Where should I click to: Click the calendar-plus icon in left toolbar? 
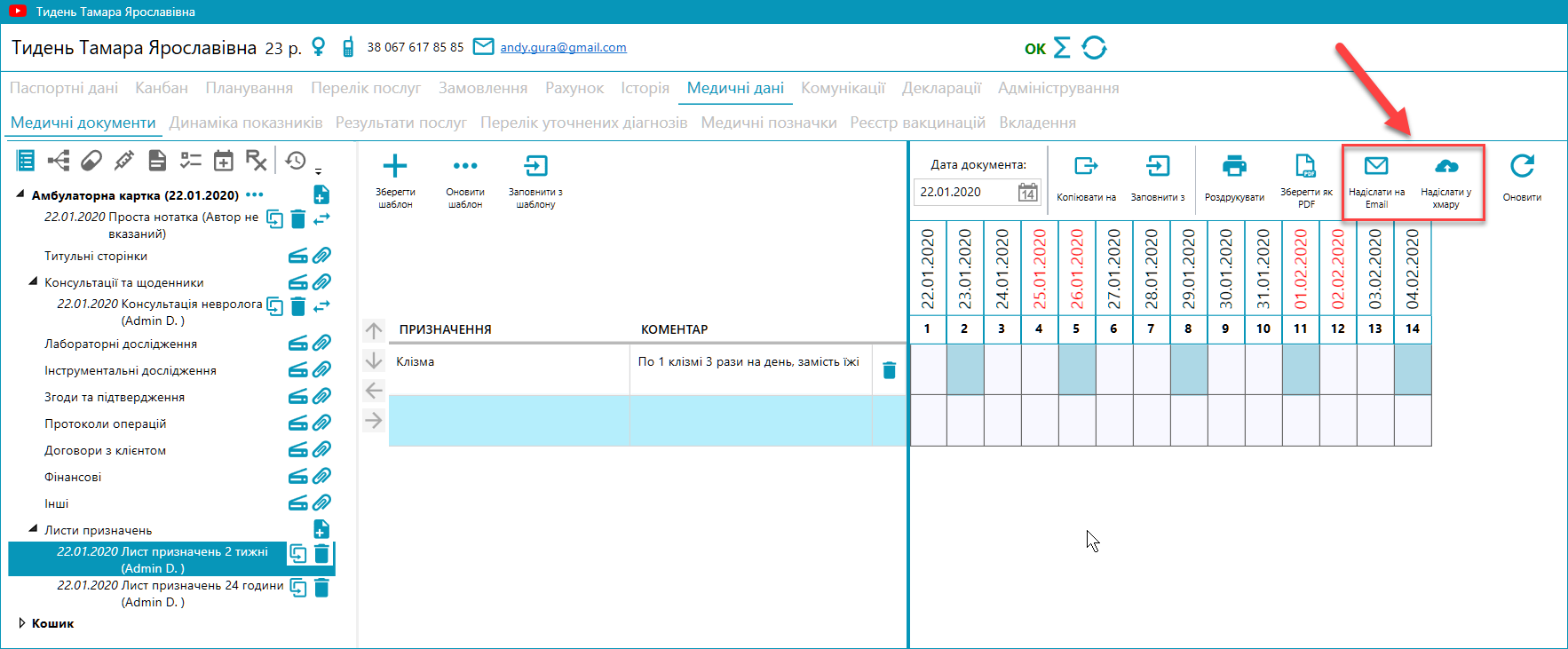[x=224, y=161]
